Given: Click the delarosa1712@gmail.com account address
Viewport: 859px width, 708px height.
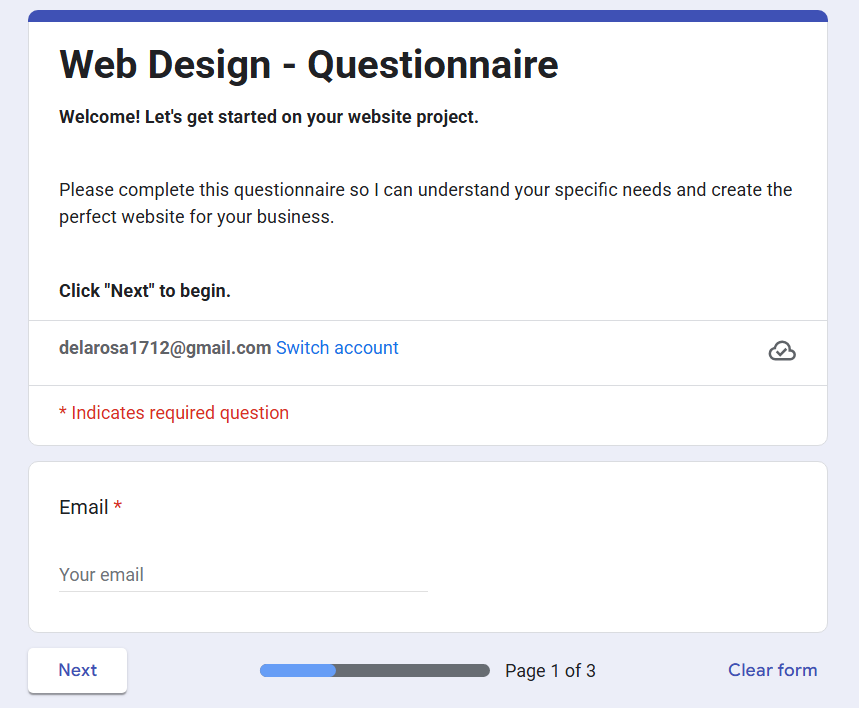Looking at the screenshot, I should coord(165,348).
